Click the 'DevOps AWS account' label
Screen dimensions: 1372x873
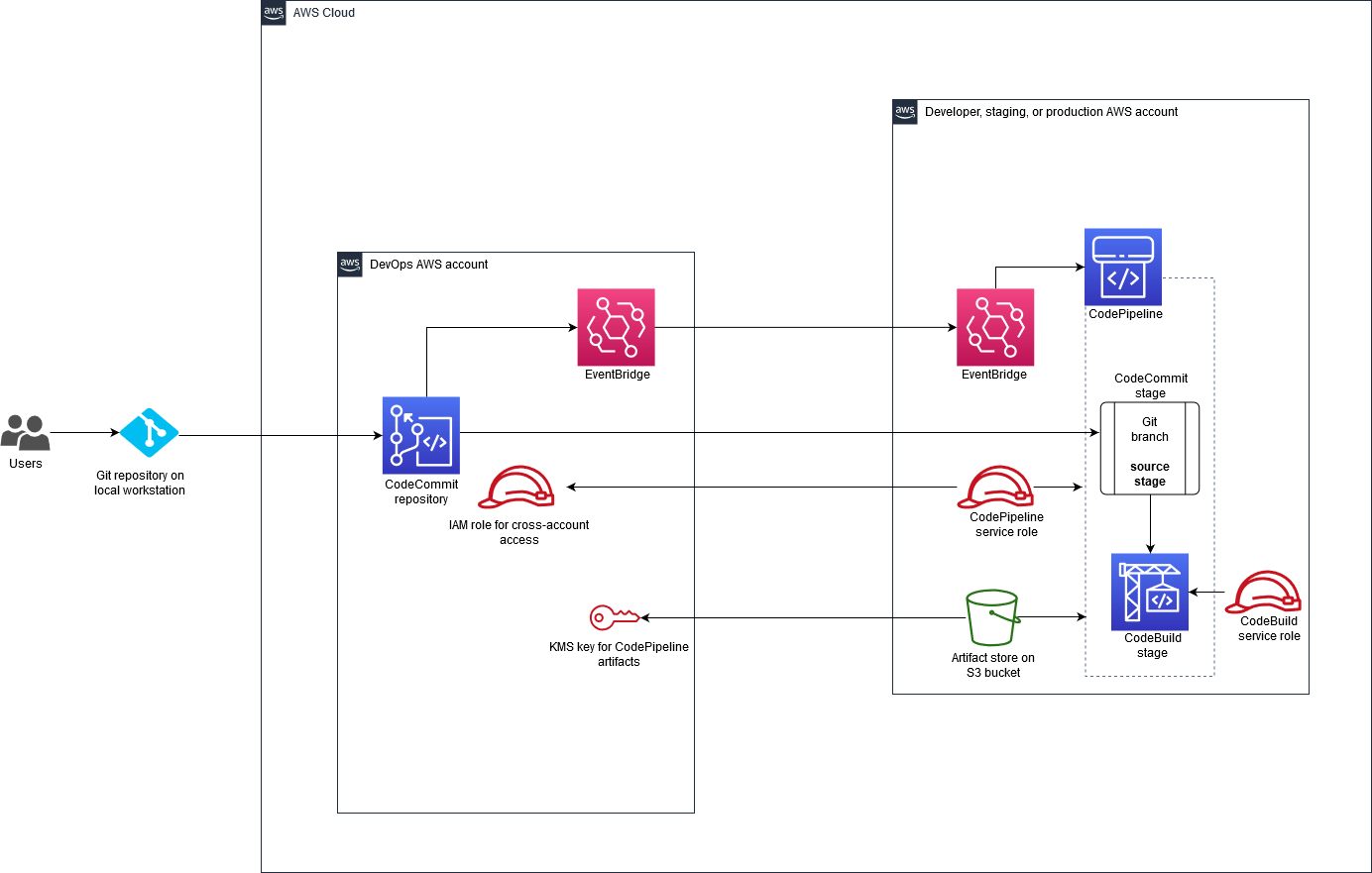429,265
